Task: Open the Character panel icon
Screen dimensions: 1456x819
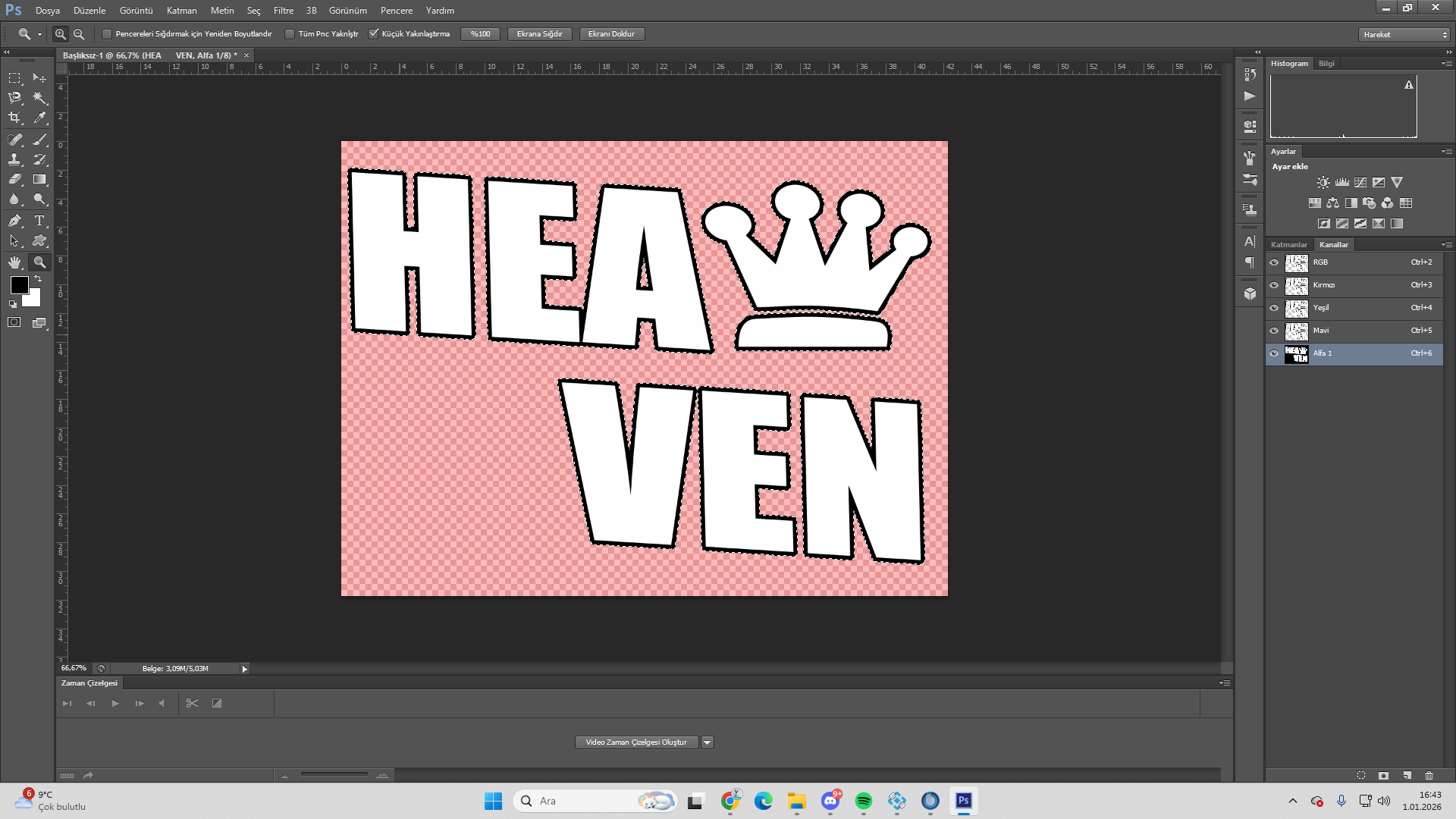Action: [1250, 242]
